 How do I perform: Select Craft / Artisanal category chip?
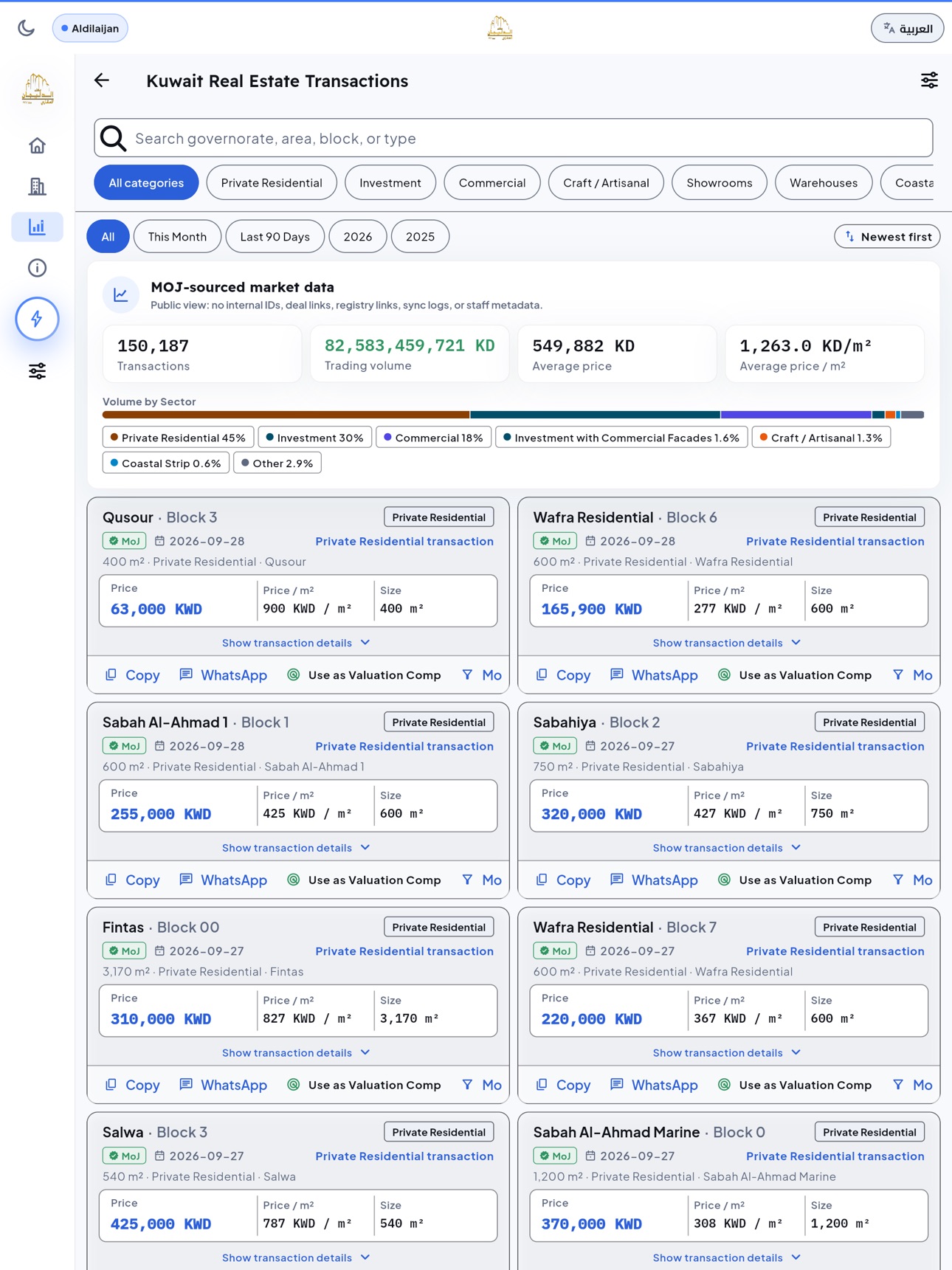tap(606, 182)
